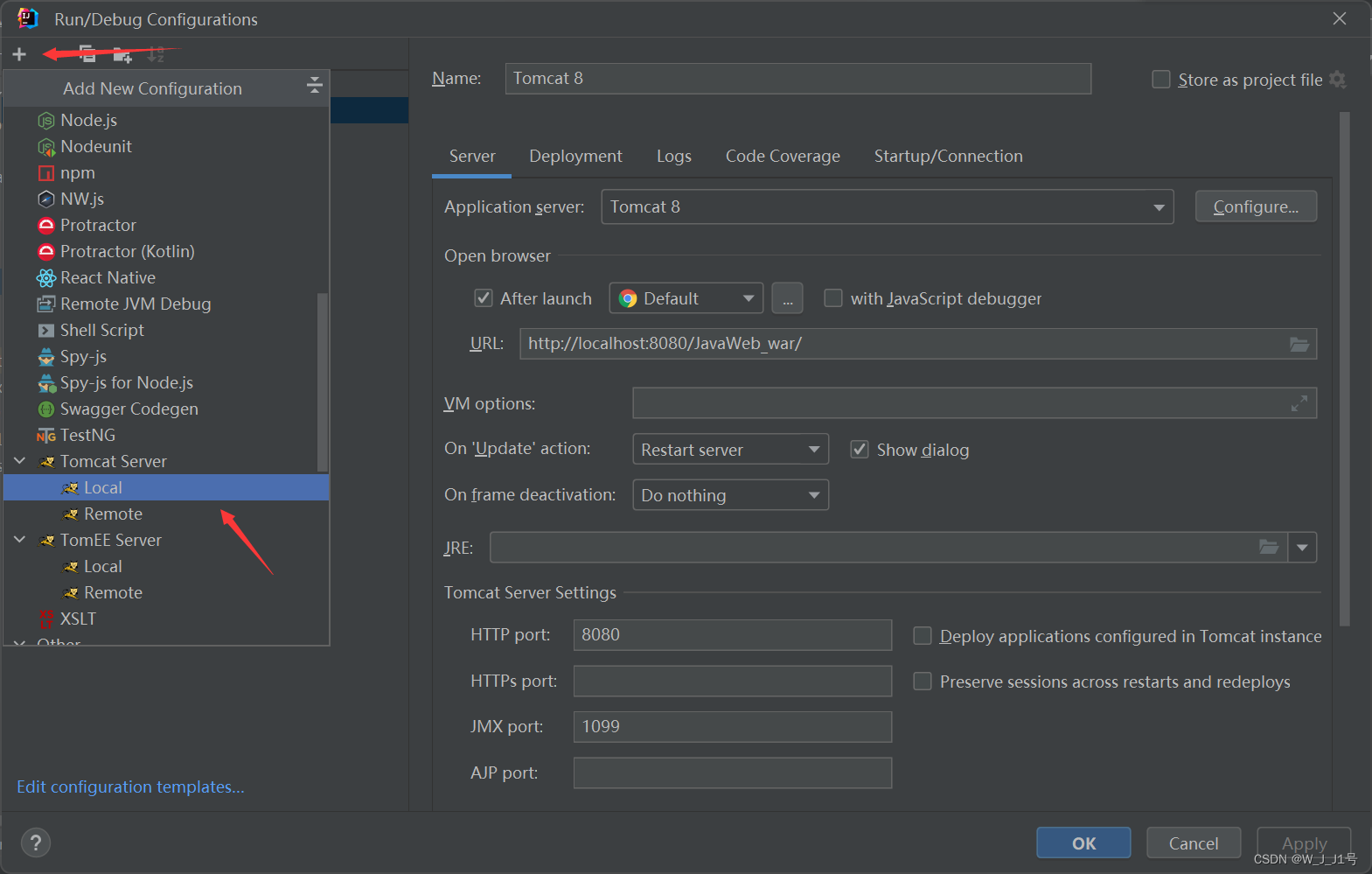Select Local under TomEE Server
The height and width of the screenshot is (874, 1372).
166,566
